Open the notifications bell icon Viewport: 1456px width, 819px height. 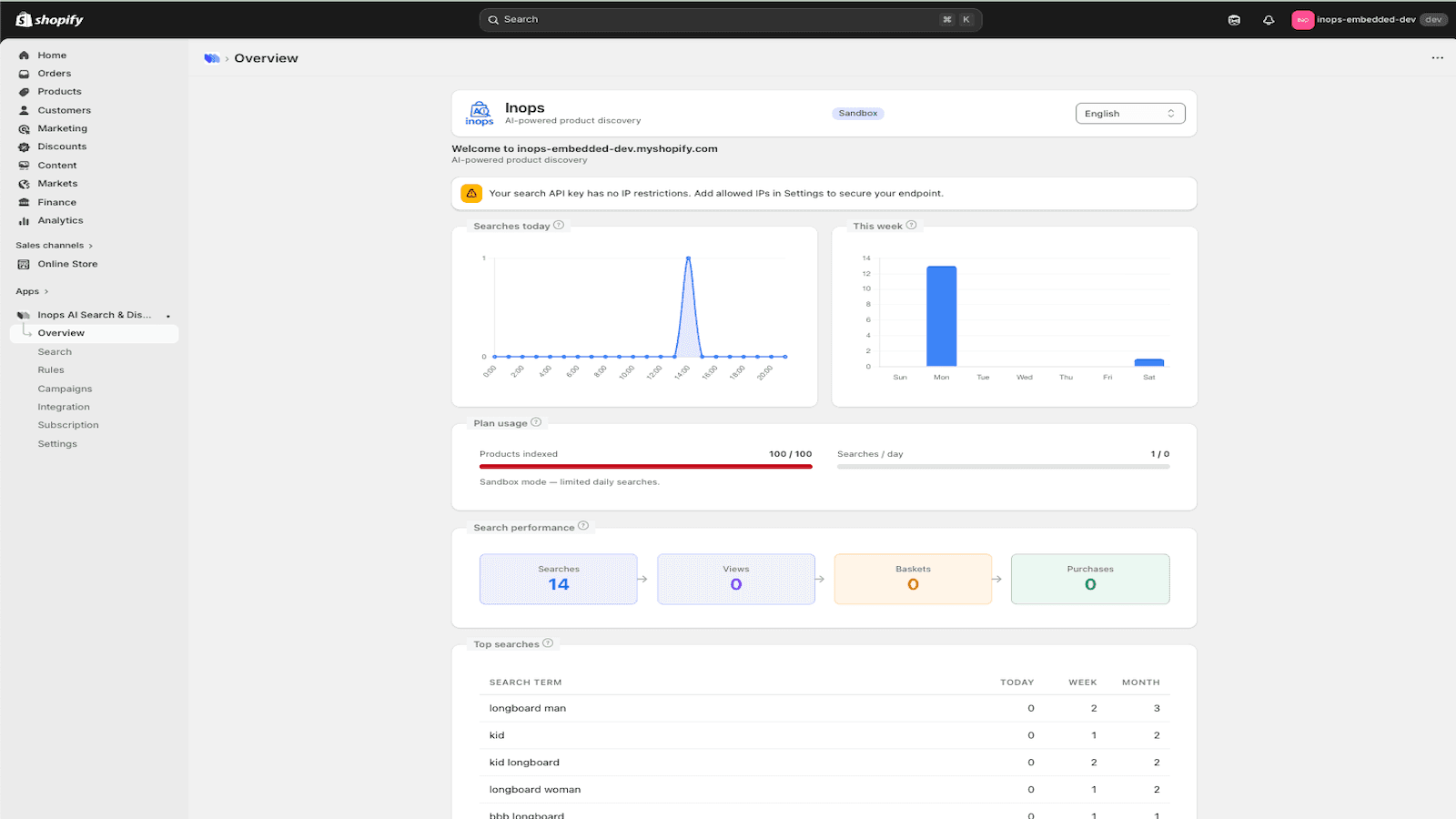pyautogui.click(x=1269, y=20)
